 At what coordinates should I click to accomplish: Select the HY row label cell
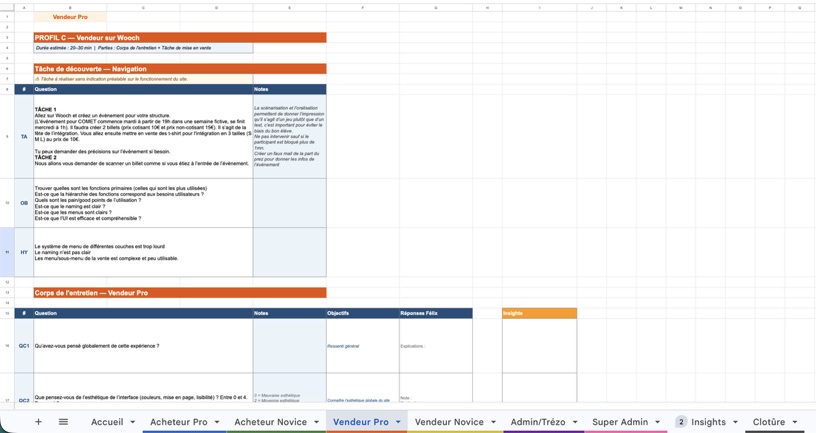point(24,252)
